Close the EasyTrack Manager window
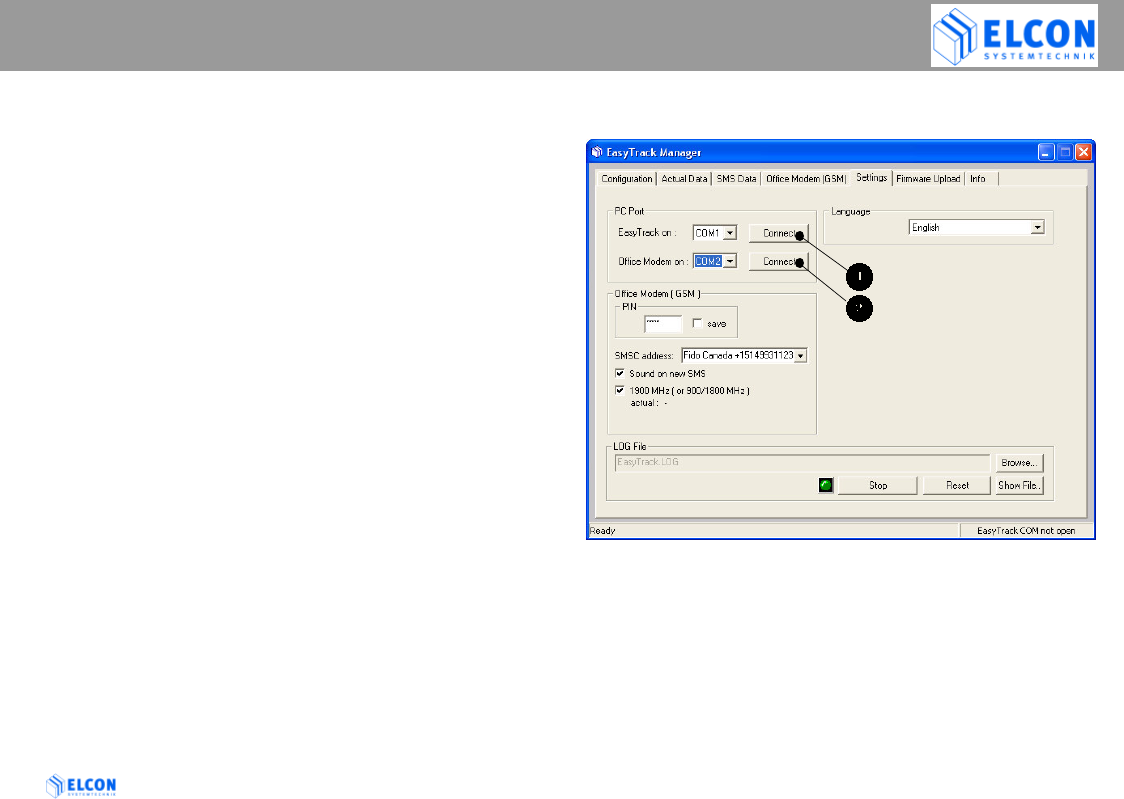 pyautogui.click(x=1083, y=152)
